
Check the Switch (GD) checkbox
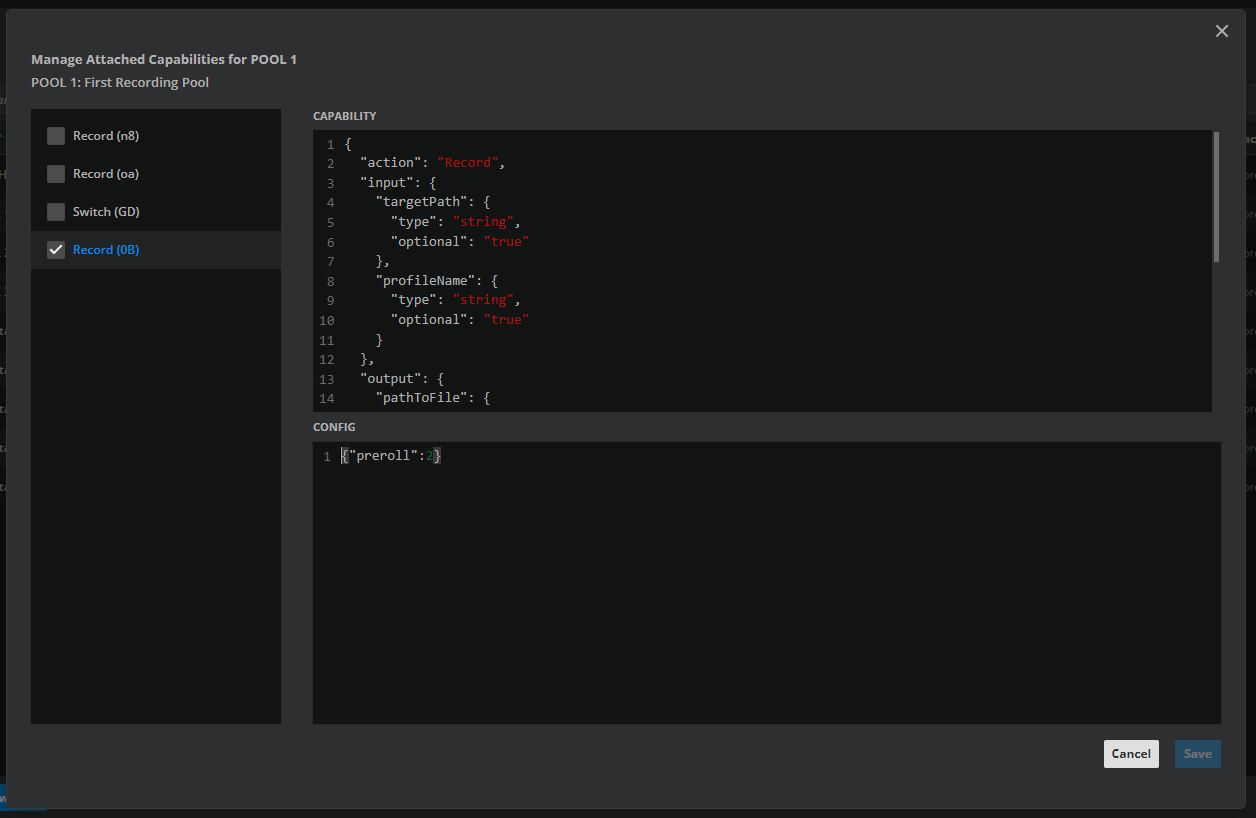coord(56,212)
